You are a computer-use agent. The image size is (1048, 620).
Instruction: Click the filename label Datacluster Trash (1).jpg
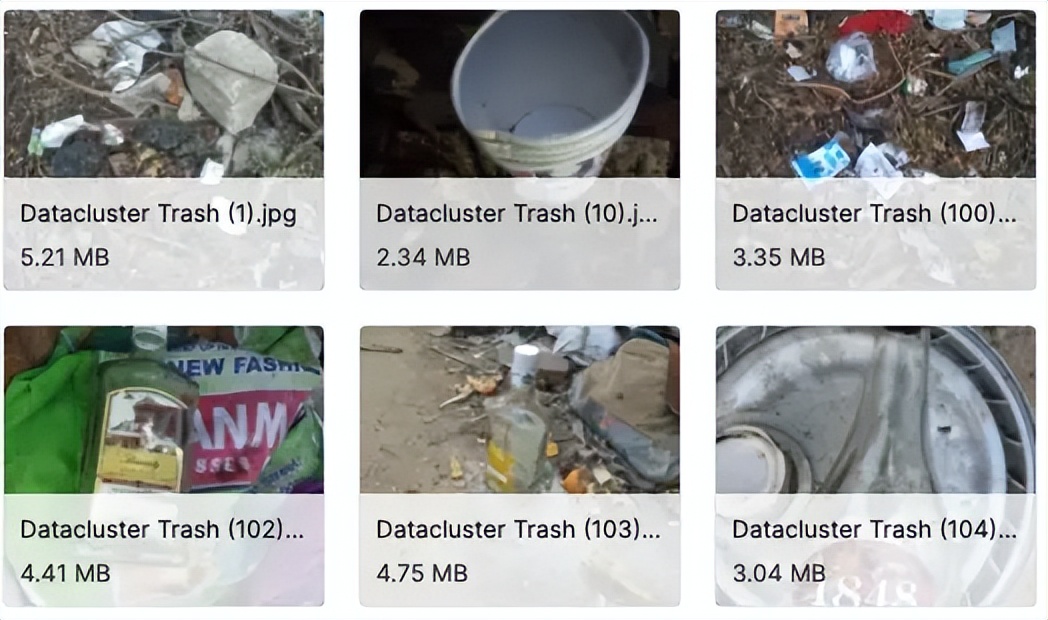click(158, 214)
